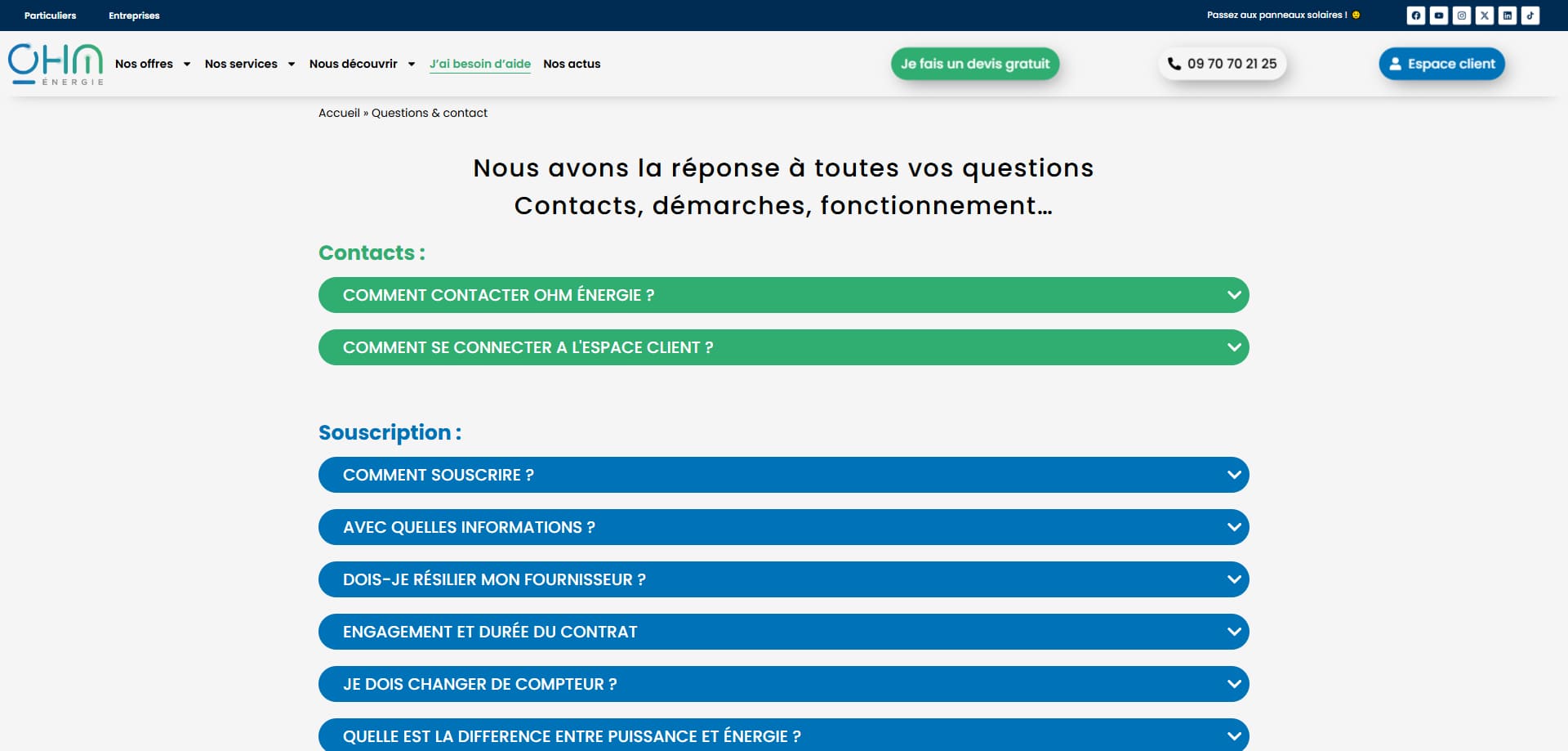Go to 'J'ai besoin d'aide' menu item

(480, 64)
